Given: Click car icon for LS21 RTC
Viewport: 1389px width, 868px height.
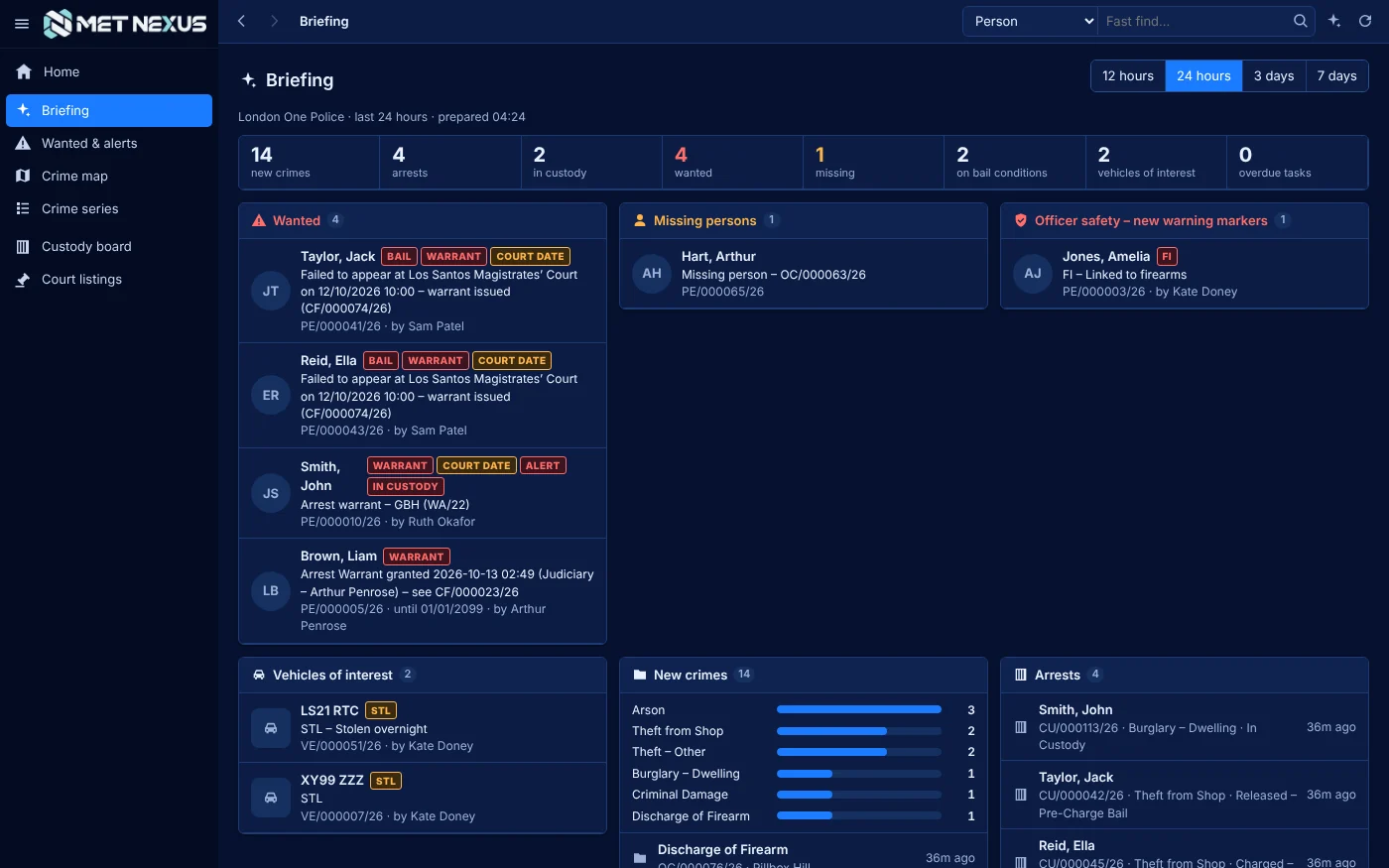Looking at the screenshot, I should pyautogui.click(x=271, y=728).
